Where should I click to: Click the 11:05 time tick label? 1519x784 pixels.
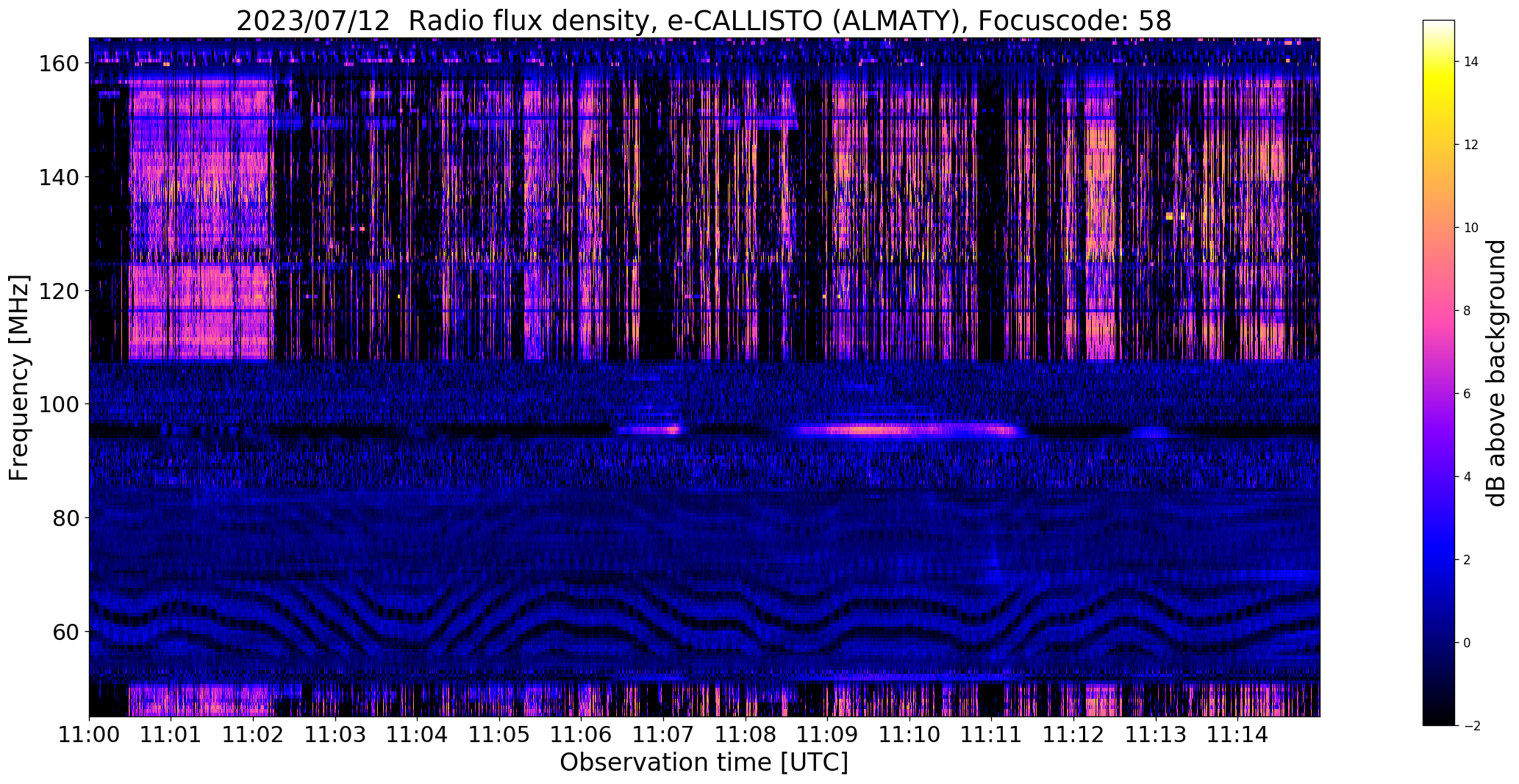pos(499,734)
